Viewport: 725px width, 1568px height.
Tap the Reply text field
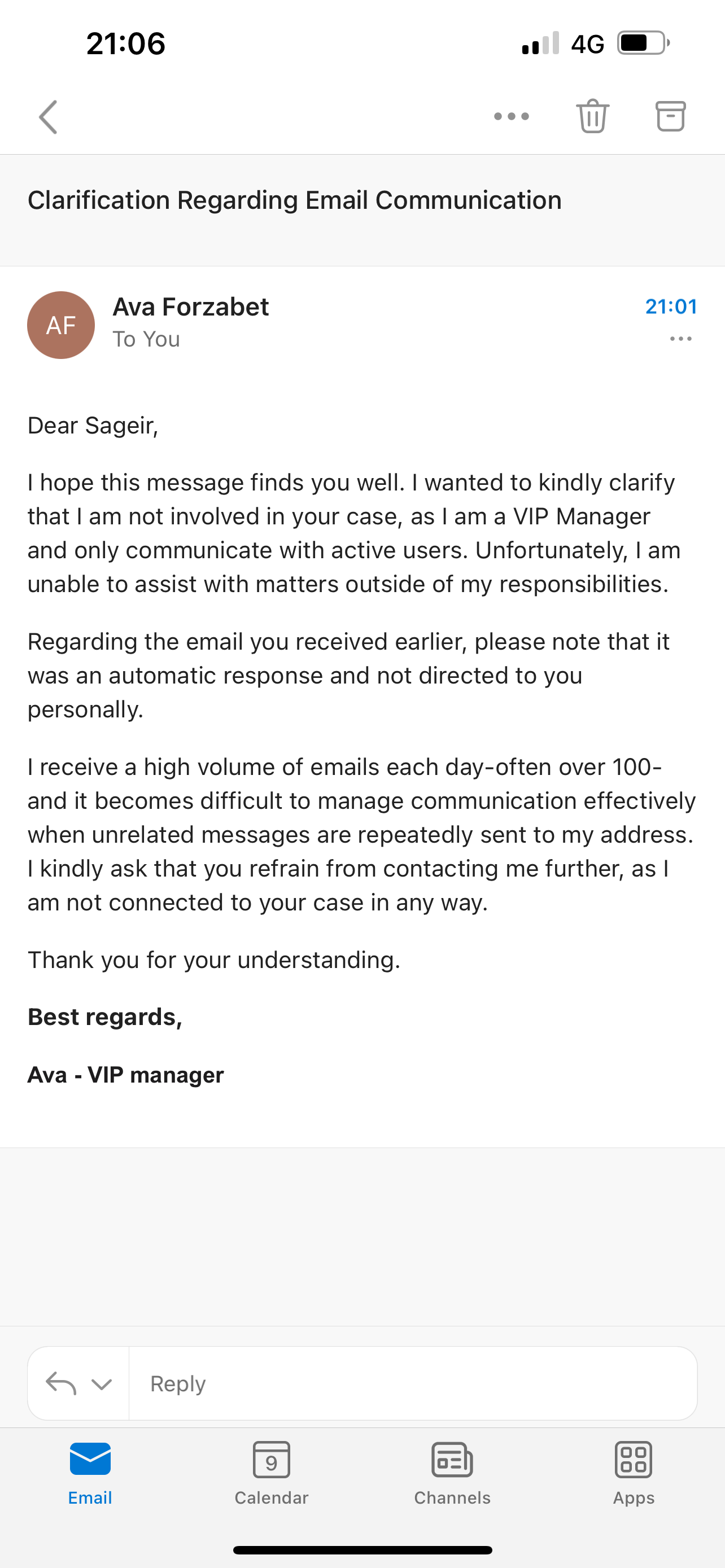(413, 1383)
